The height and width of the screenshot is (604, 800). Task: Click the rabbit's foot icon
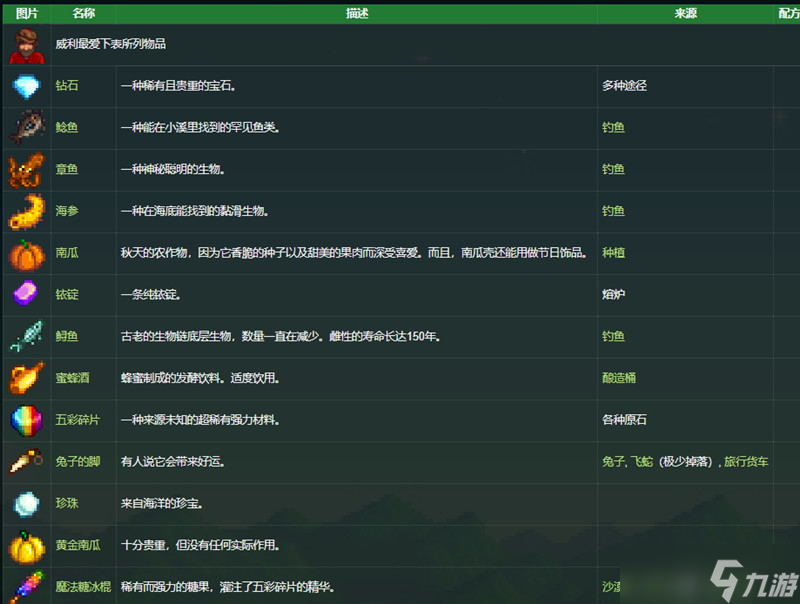click(27, 461)
